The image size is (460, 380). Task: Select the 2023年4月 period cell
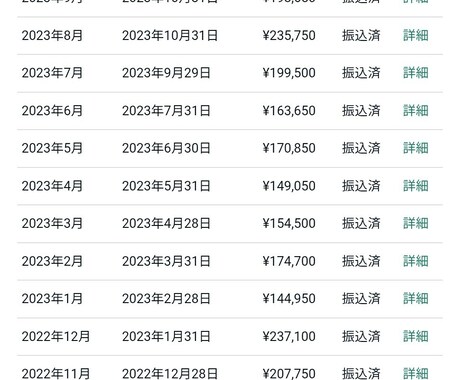52,186
